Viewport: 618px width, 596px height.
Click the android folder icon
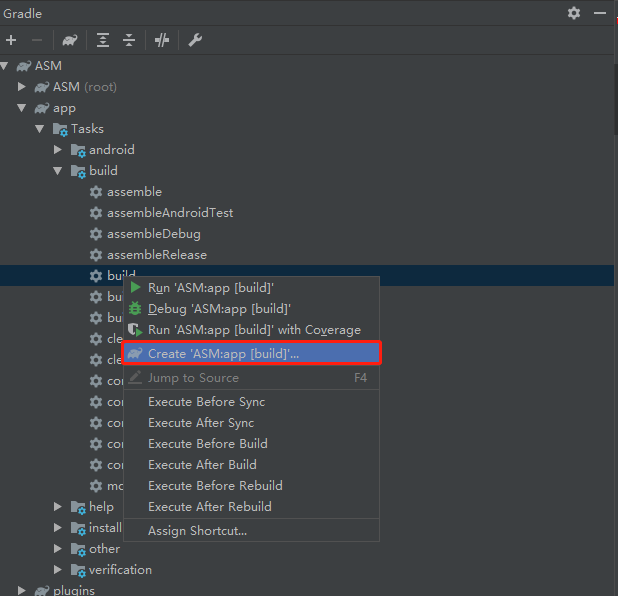pyautogui.click(x=78, y=150)
